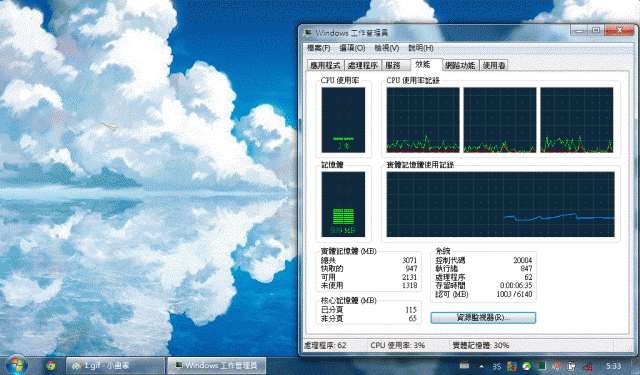Switch to the 應用程式 tab
The width and height of the screenshot is (640, 375).
pos(325,65)
